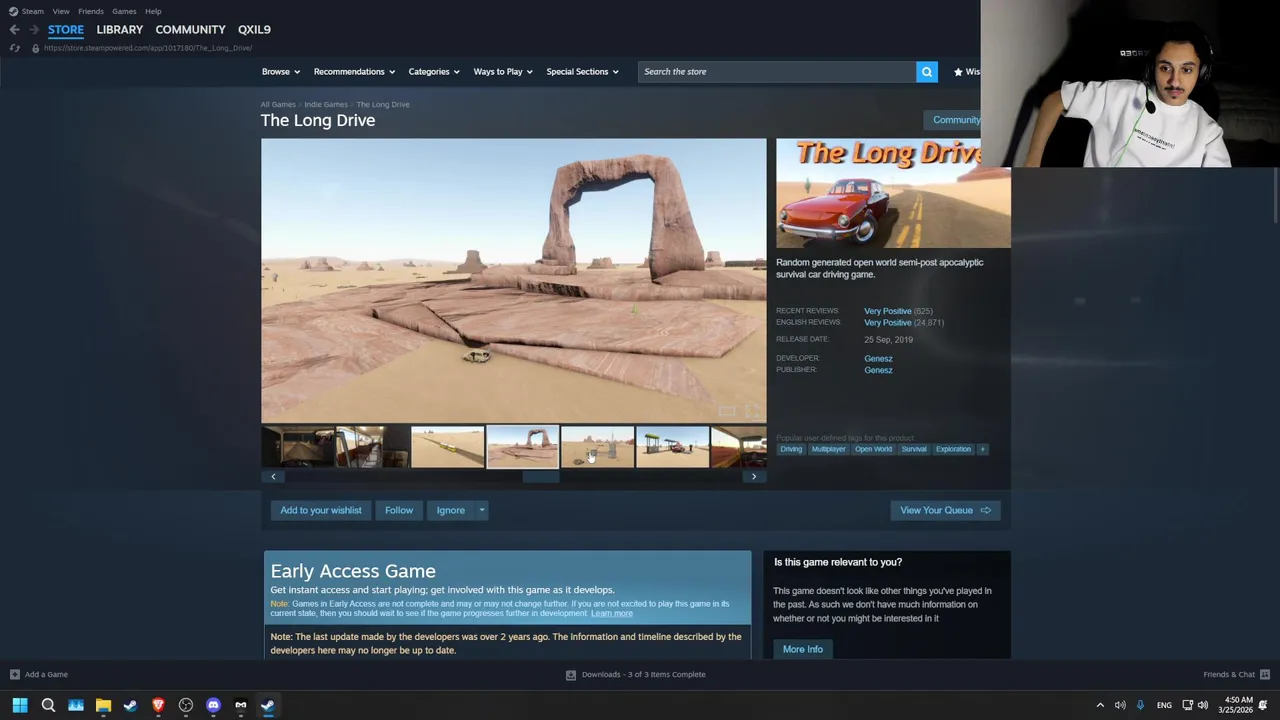Click the Exploration tag

(x=953, y=449)
